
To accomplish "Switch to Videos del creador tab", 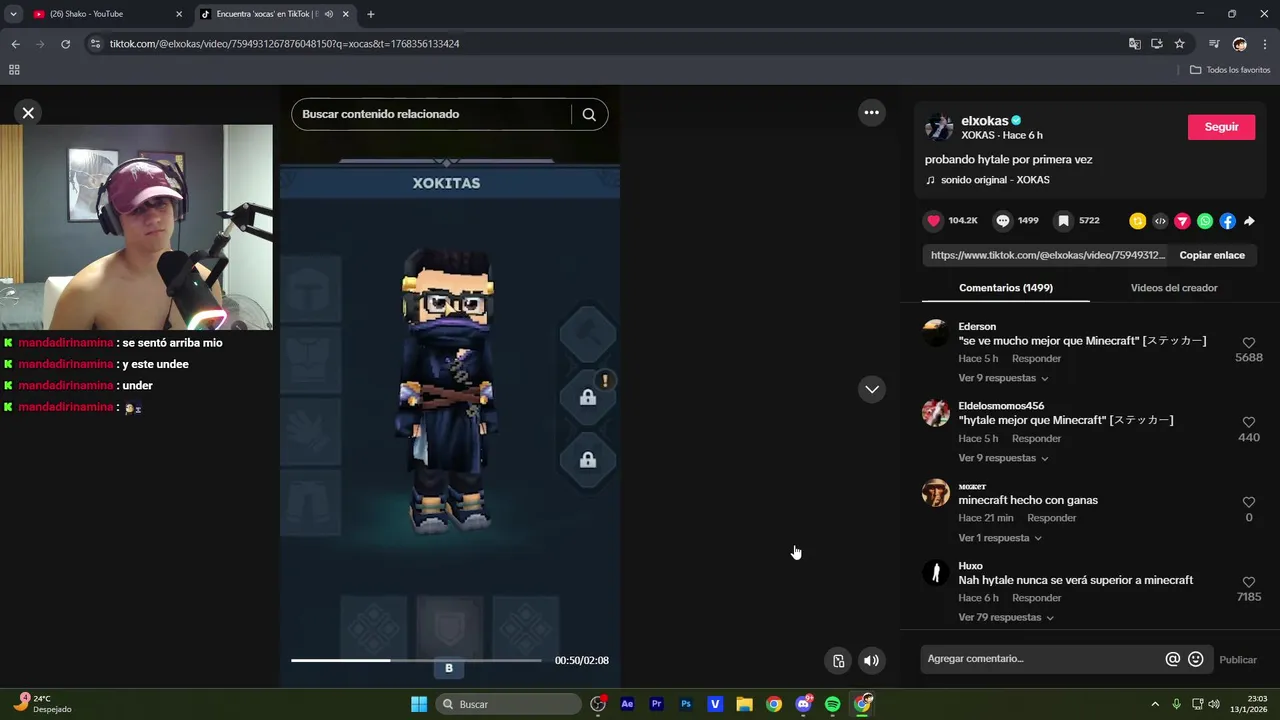I will 1174,288.
